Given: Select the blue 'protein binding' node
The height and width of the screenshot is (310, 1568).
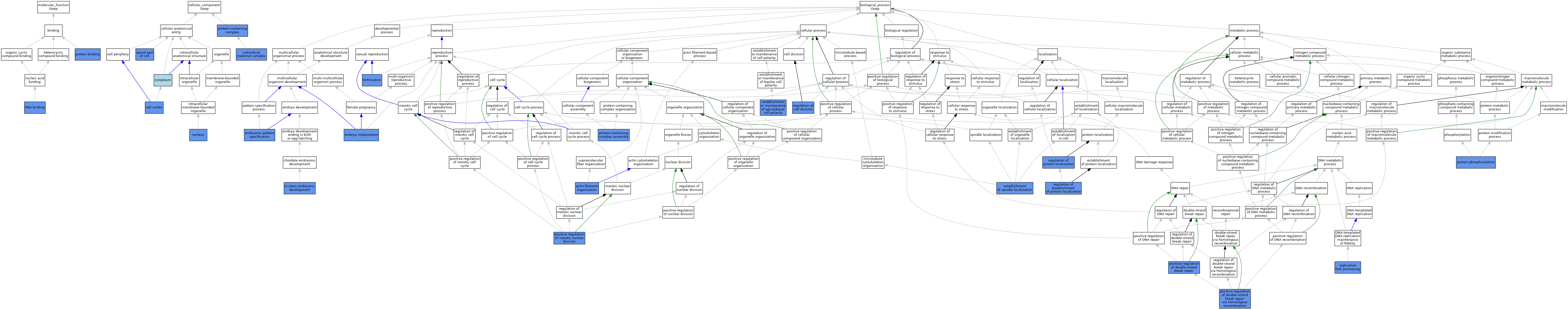Looking at the screenshot, I should 88,54.
